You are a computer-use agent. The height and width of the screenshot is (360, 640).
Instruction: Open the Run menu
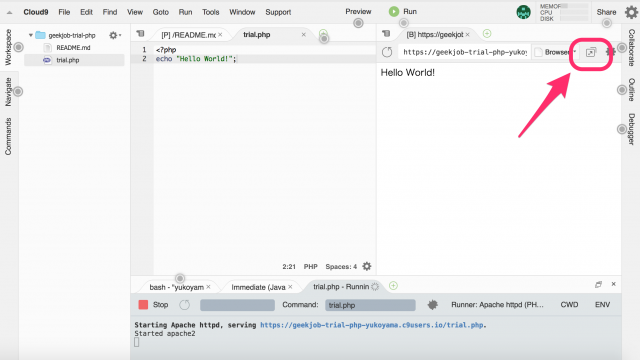tap(185, 12)
